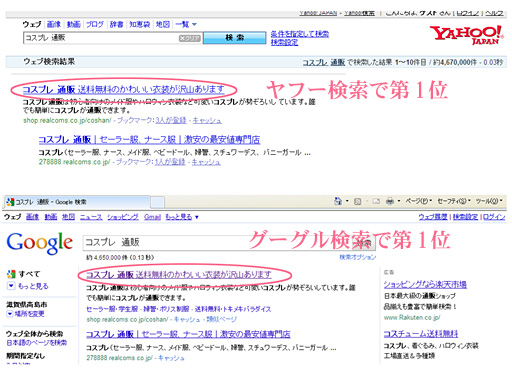Select the Yahoo 知恵袋 search tab

[x=140, y=24]
